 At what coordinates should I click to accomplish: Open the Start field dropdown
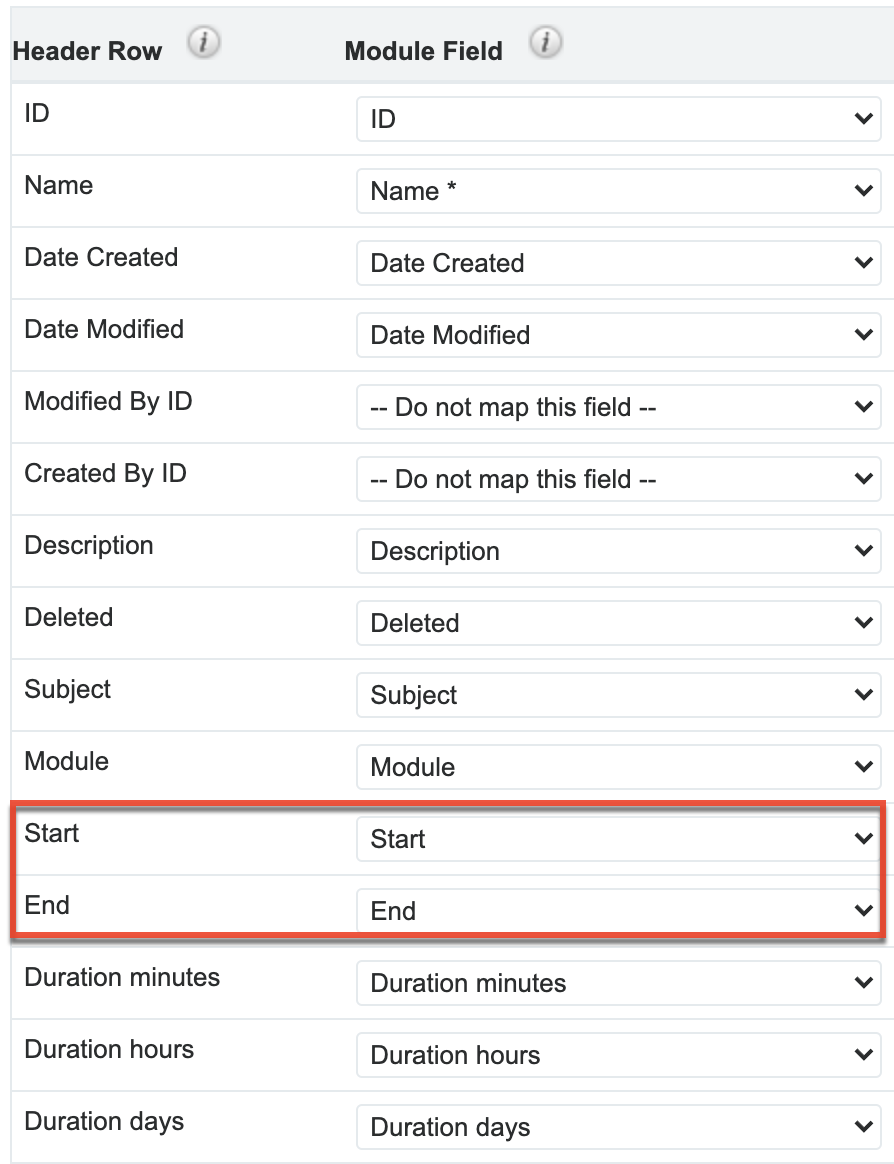point(619,839)
